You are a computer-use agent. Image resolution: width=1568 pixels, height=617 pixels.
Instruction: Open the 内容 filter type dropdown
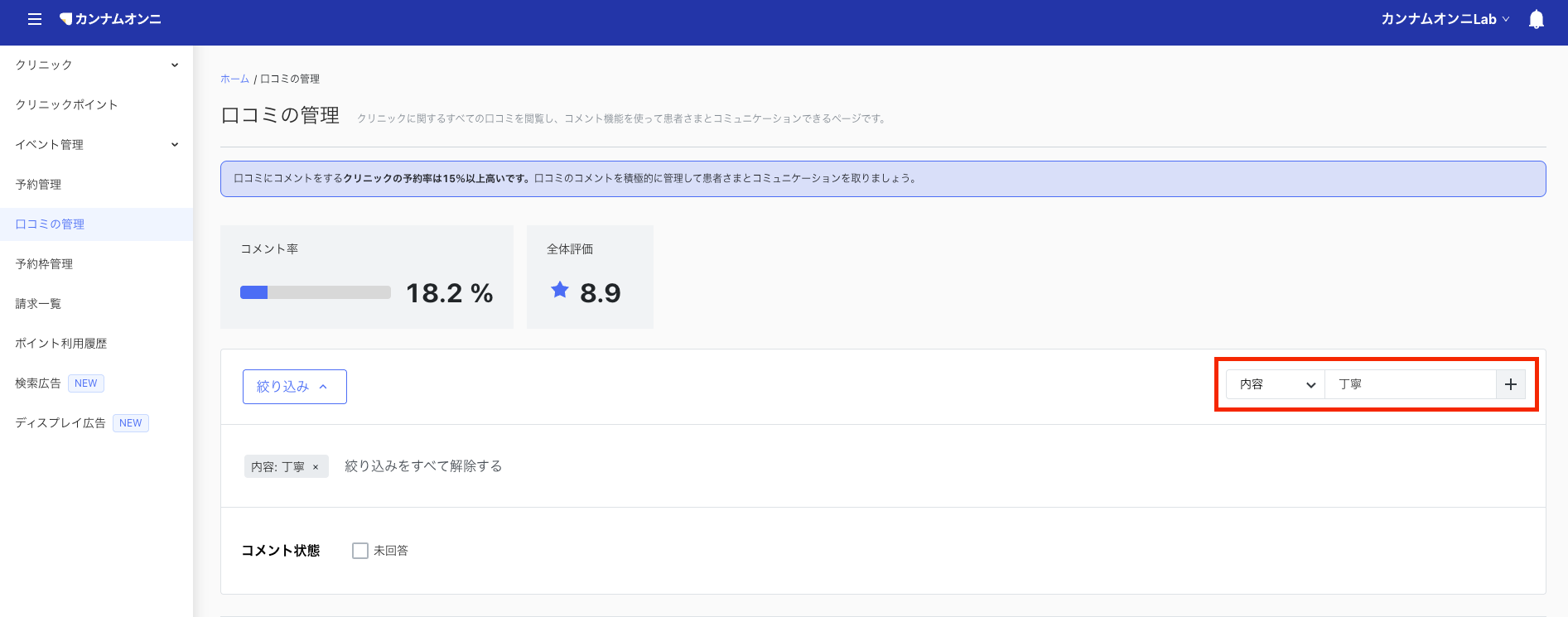tap(1276, 384)
